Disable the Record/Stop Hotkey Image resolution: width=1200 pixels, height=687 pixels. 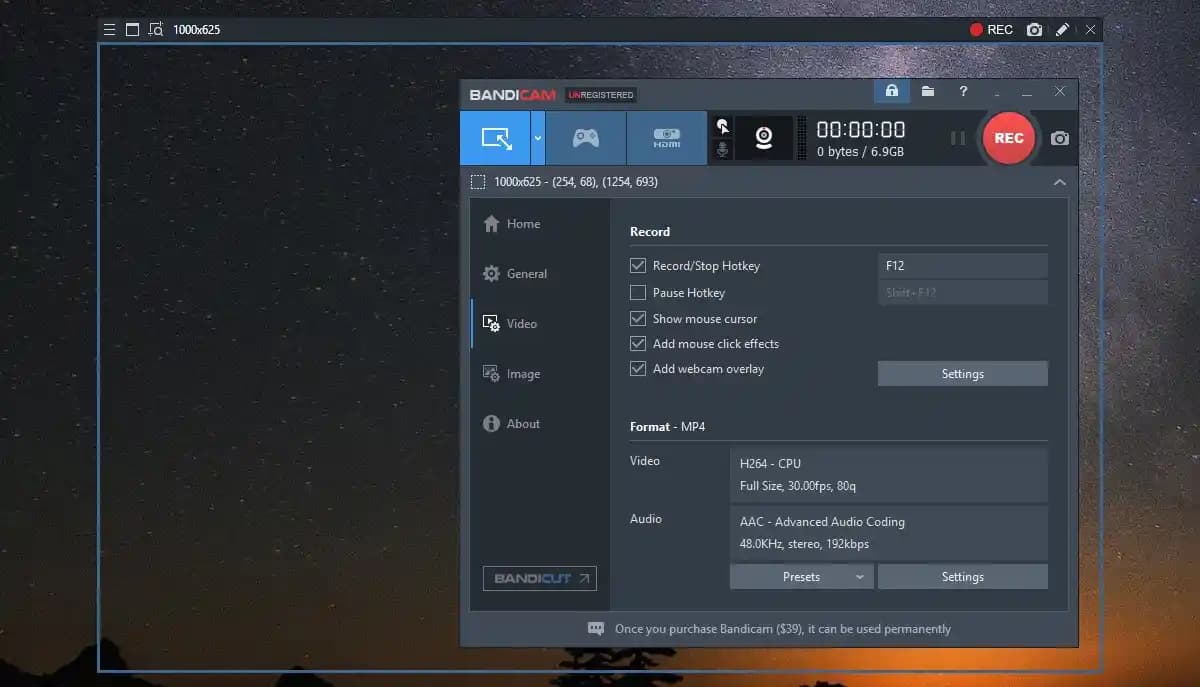point(638,265)
